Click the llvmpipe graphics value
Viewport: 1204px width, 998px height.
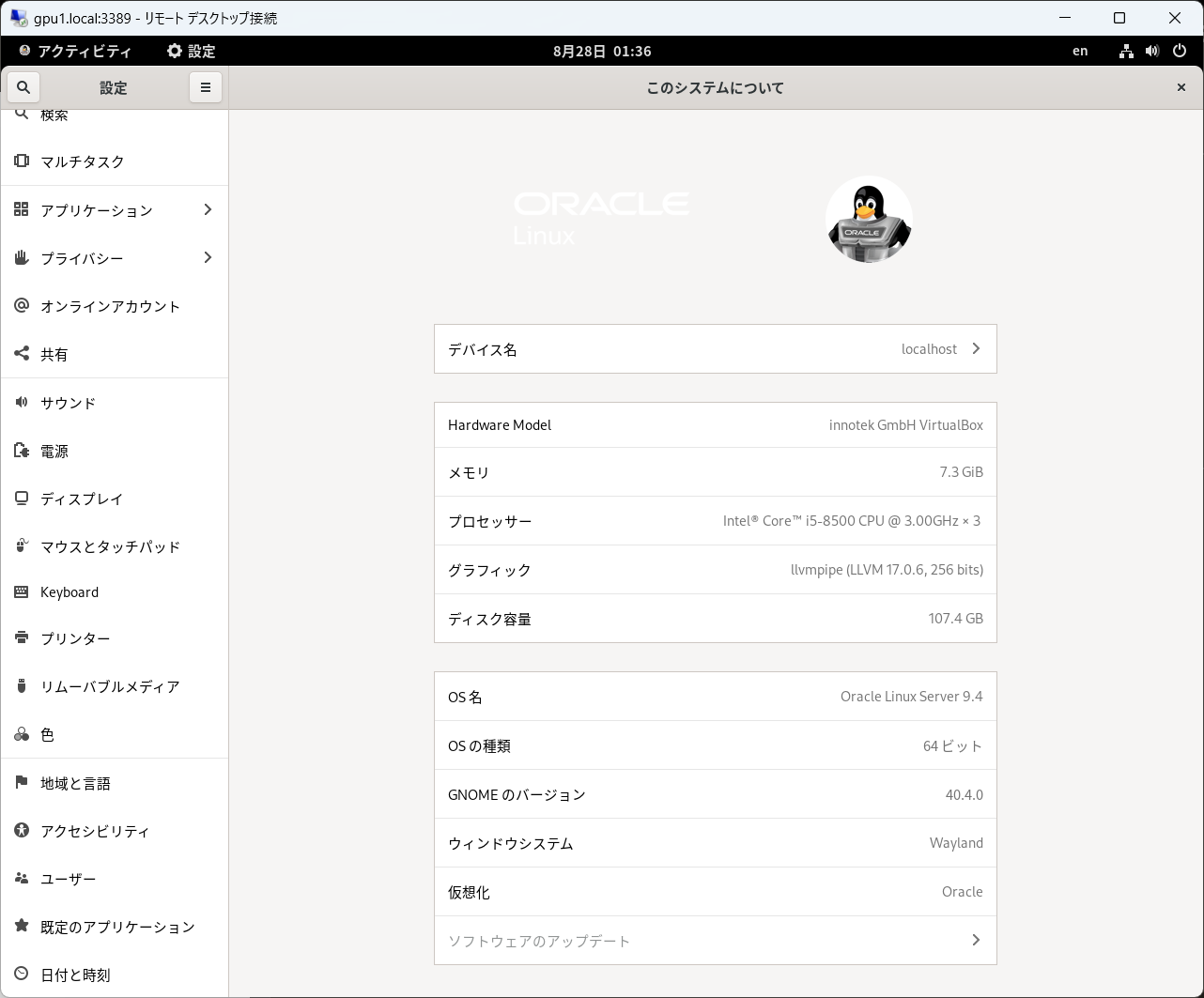click(x=887, y=569)
